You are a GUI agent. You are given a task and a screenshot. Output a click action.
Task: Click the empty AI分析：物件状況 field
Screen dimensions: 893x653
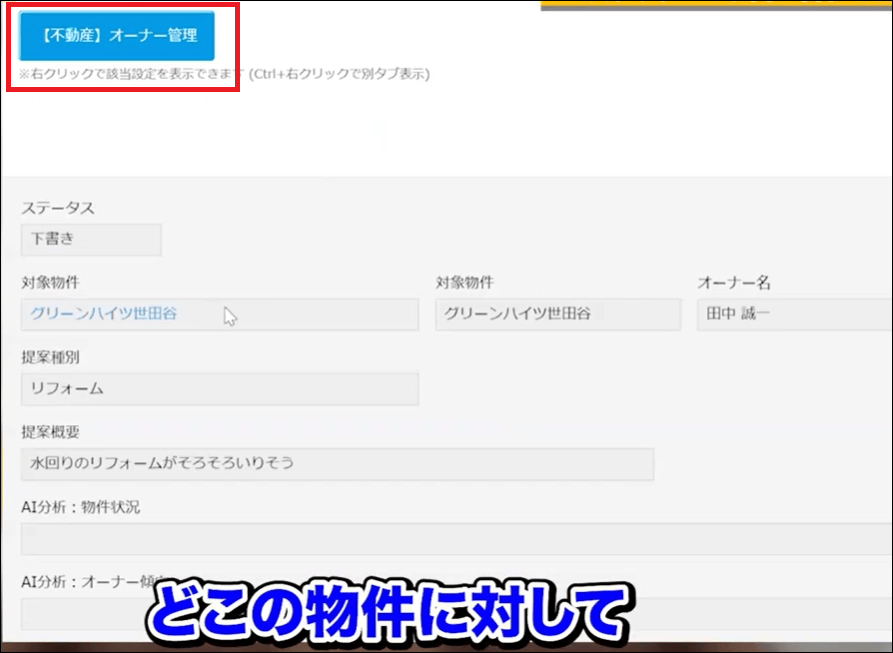point(337,540)
